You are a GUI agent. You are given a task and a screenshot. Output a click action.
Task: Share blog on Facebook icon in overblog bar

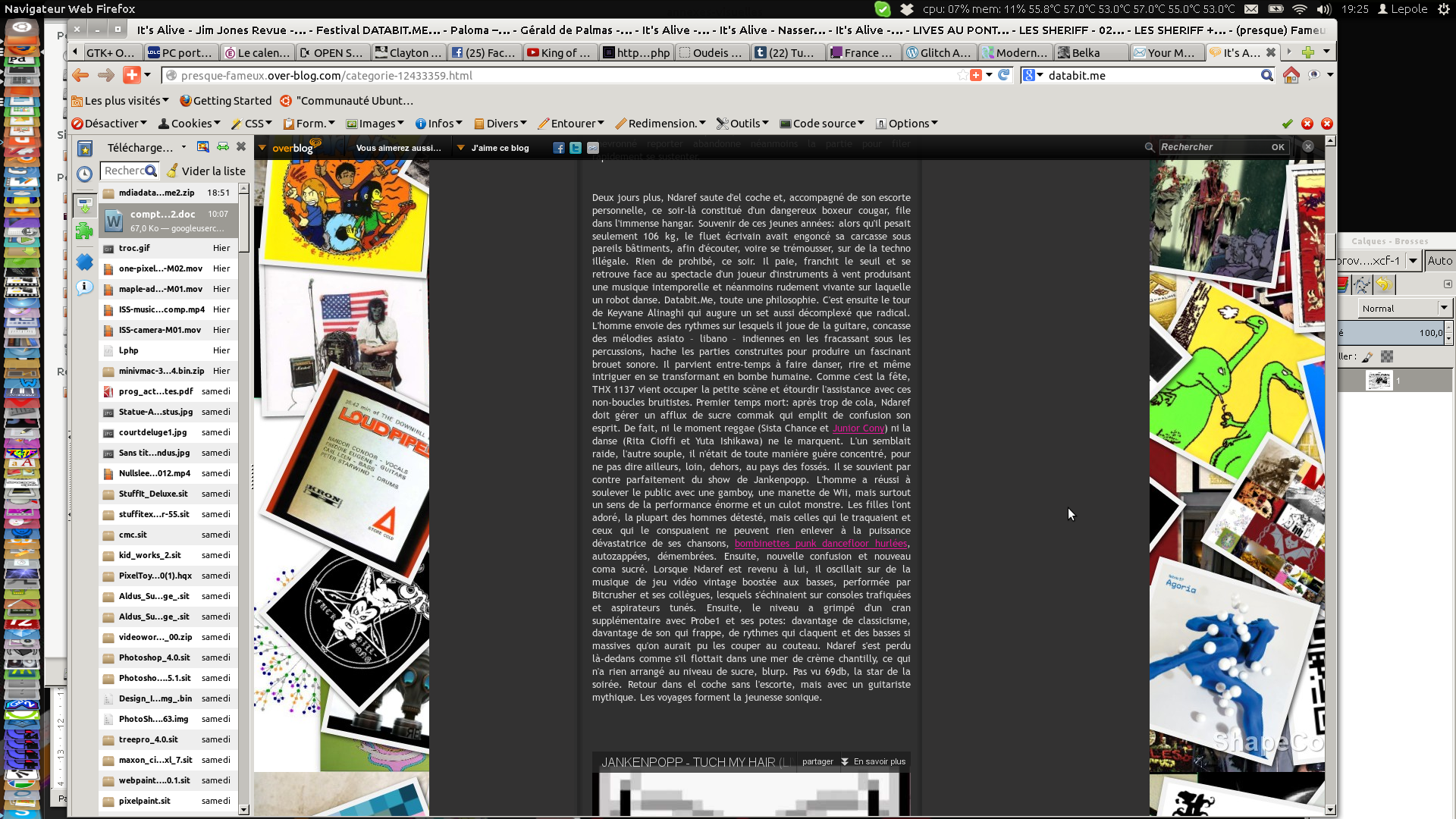pos(559,148)
